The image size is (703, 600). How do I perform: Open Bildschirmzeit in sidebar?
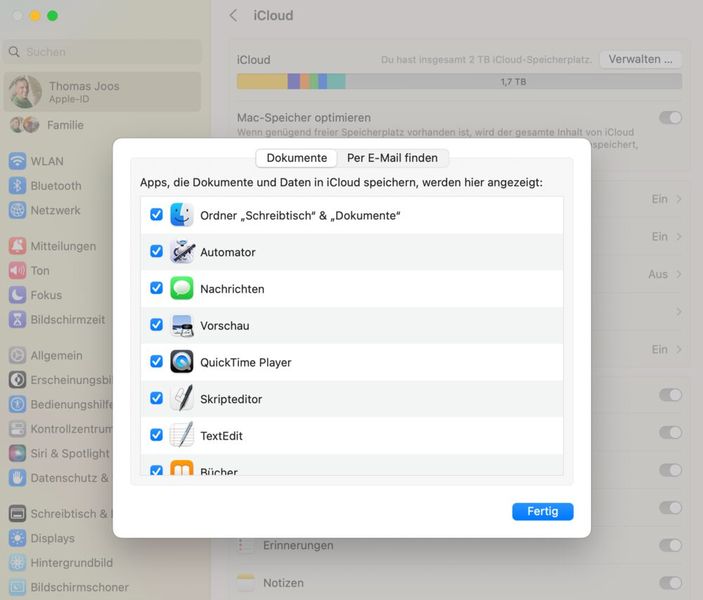click(56, 320)
